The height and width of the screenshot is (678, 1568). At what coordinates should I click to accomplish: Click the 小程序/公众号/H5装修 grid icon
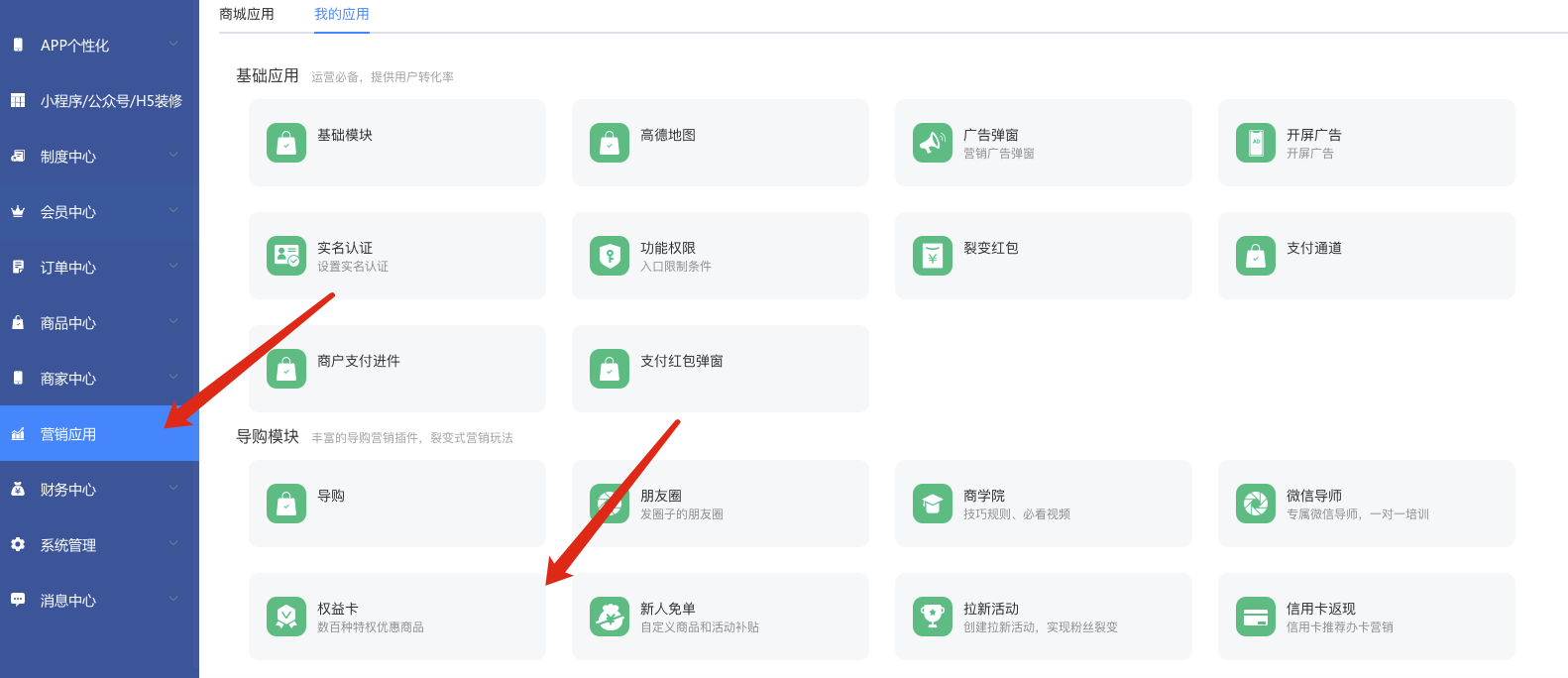[x=18, y=100]
